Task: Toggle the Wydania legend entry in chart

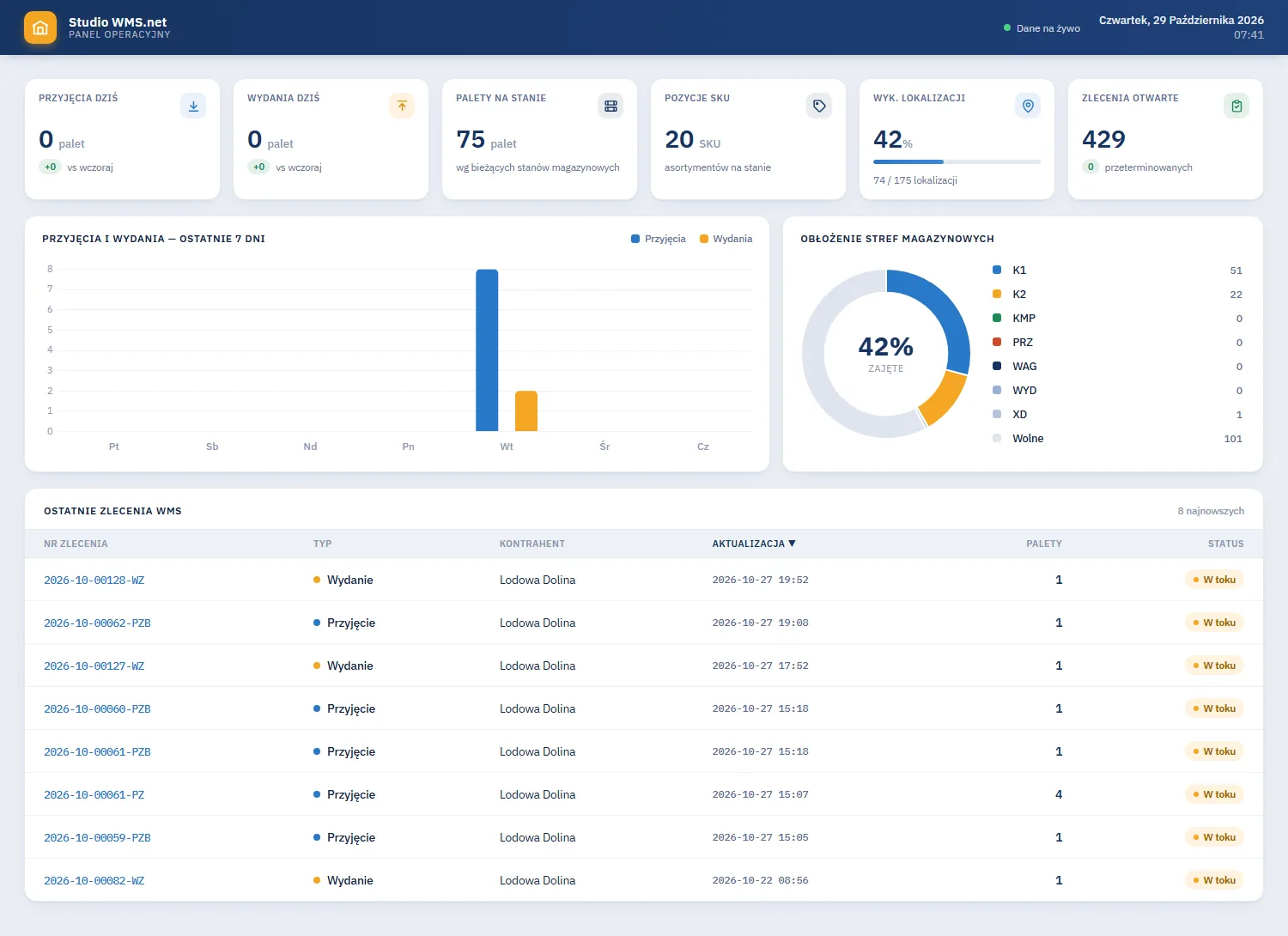Action: click(726, 239)
